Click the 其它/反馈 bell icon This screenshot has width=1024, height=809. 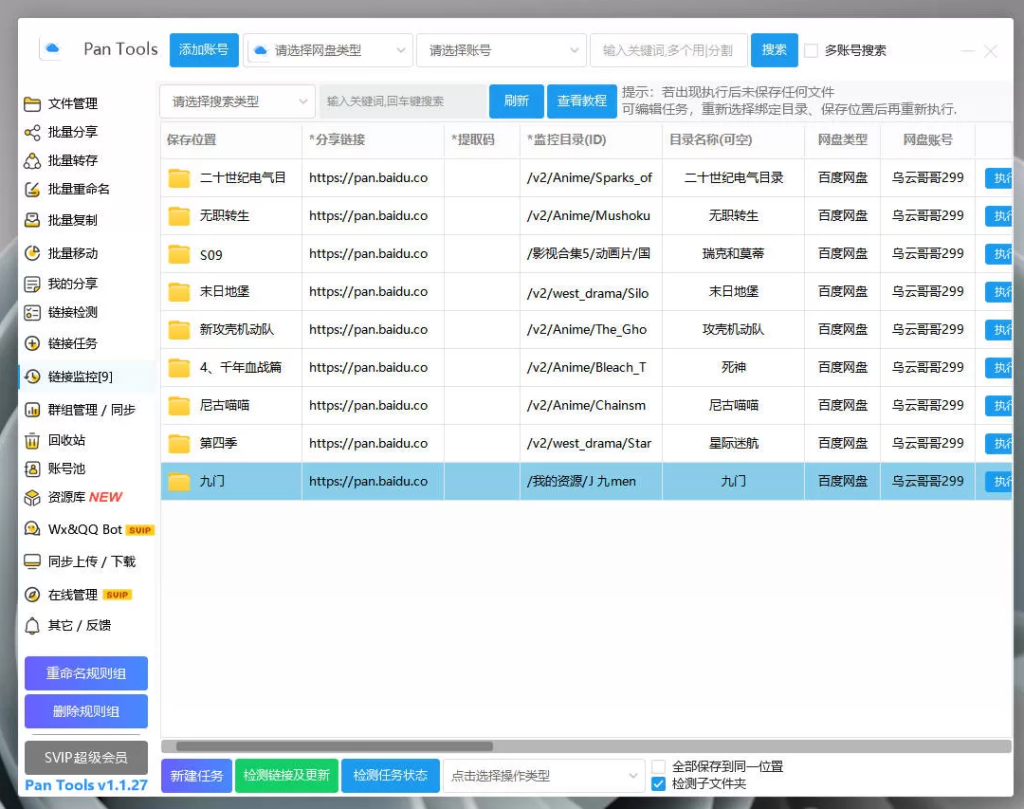coord(32,626)
